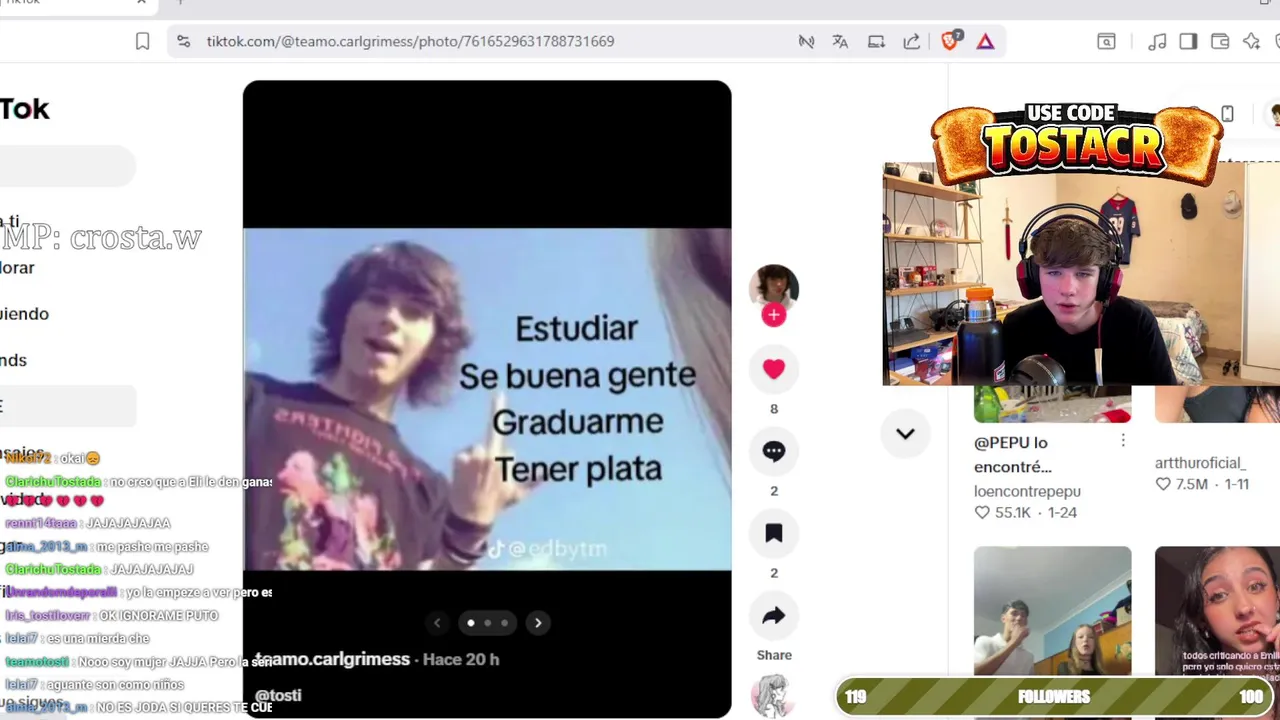The width and height of the screenshot is (1280, 720).
Task: Open more options on @PEPU video
Action: 1123,441
